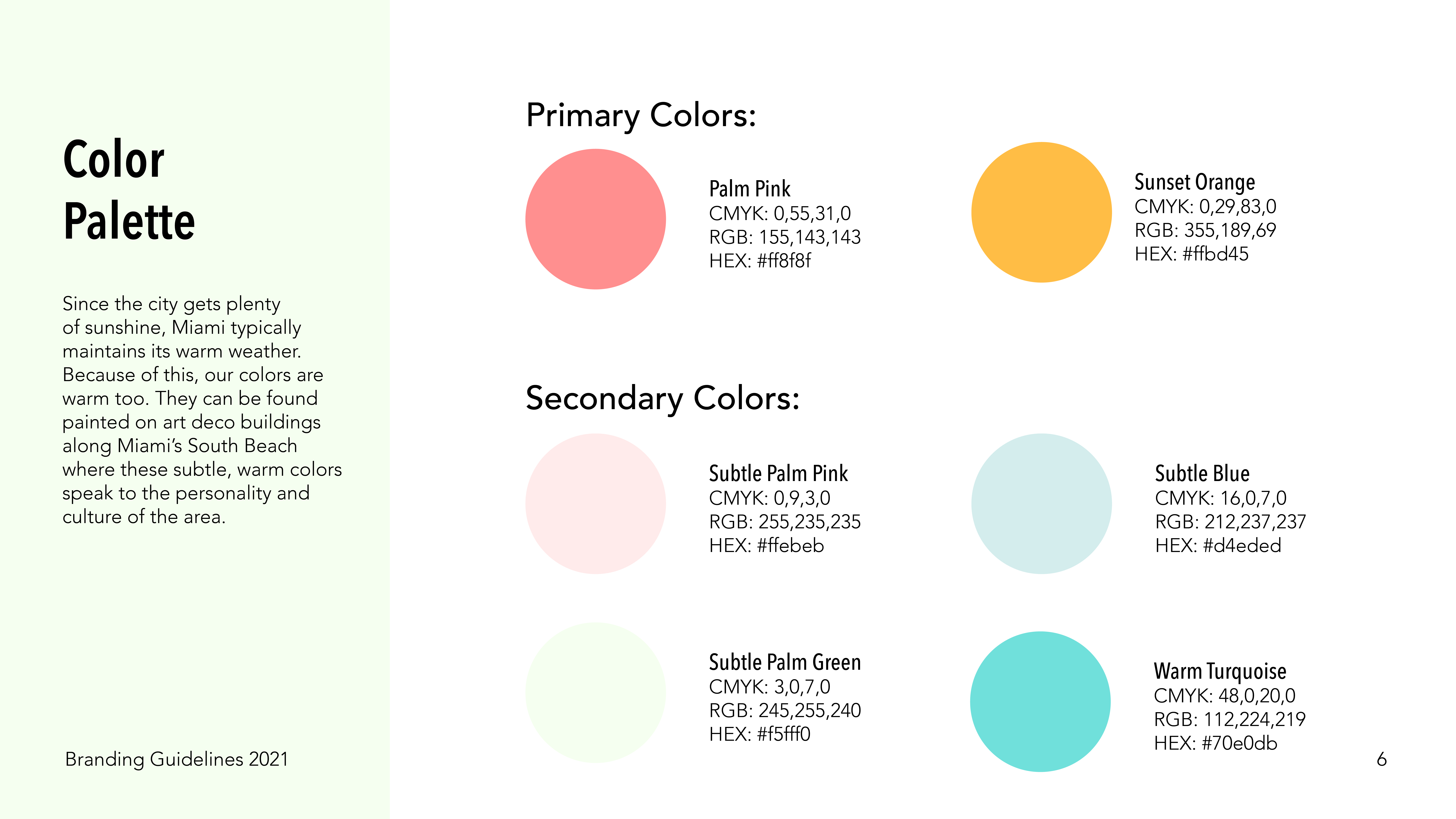Select the Warm Turquoise name label
1456x819 pixels.
coord(1220,671)
